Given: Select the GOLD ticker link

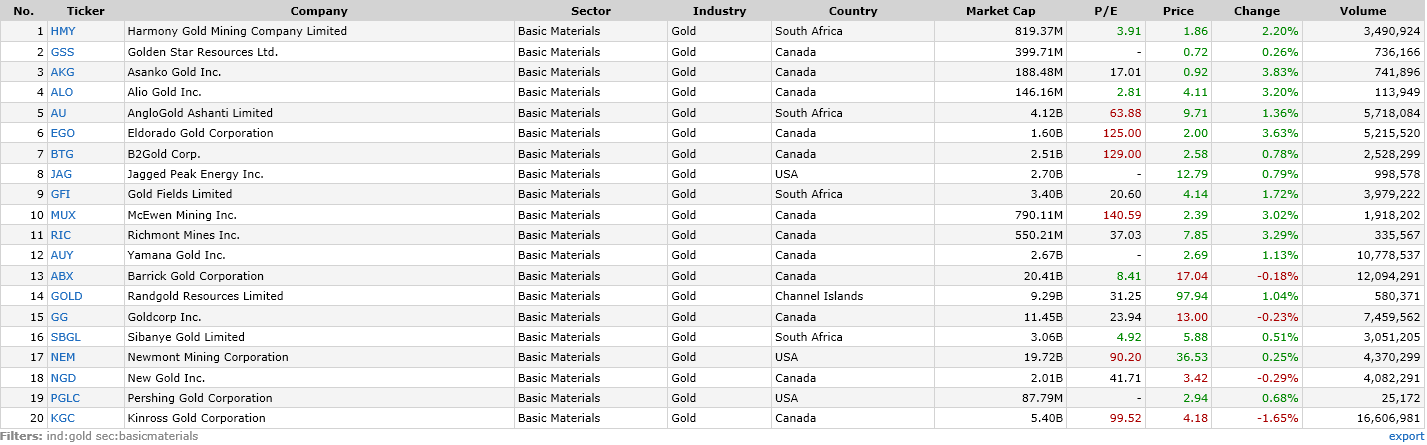Looking at the screenshot, I should click(66, 296).
